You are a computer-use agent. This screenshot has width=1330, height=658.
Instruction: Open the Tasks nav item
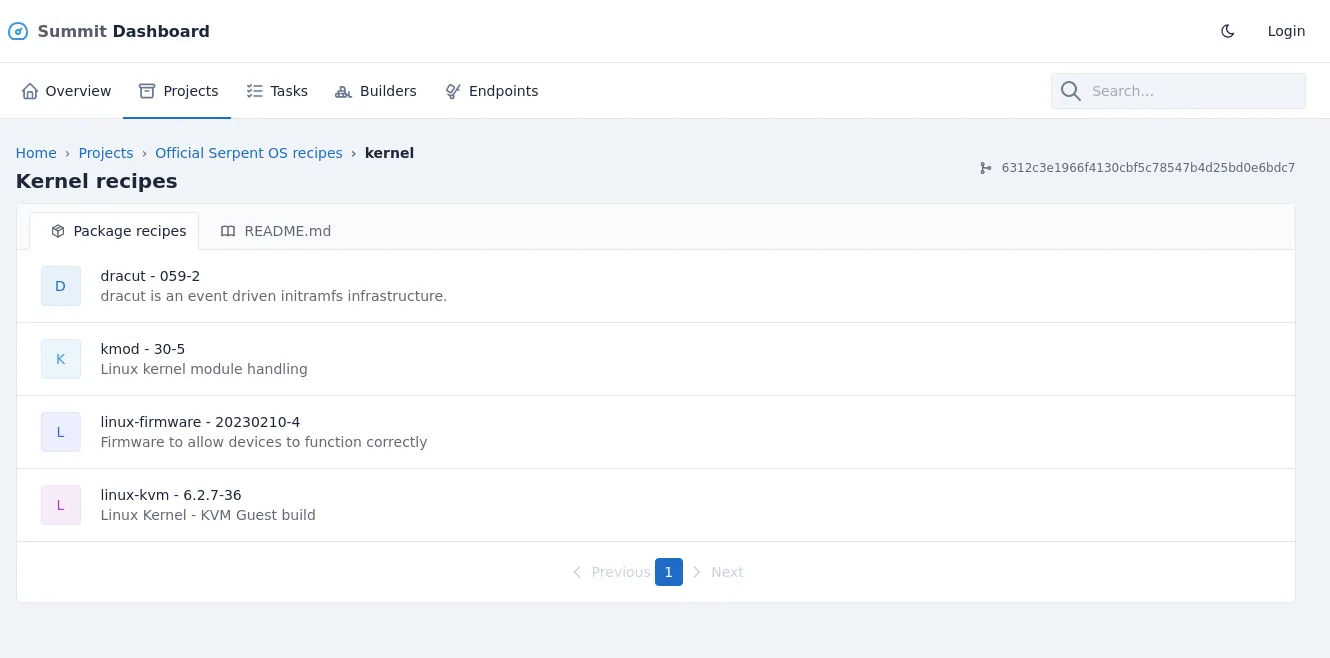tap(277, 91)
